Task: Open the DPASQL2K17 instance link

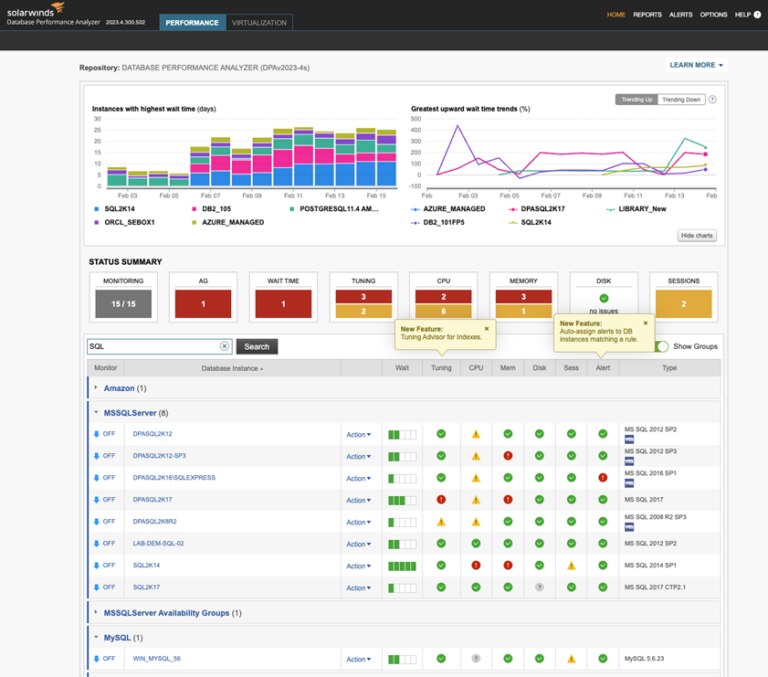Action: tap(152, 500)
